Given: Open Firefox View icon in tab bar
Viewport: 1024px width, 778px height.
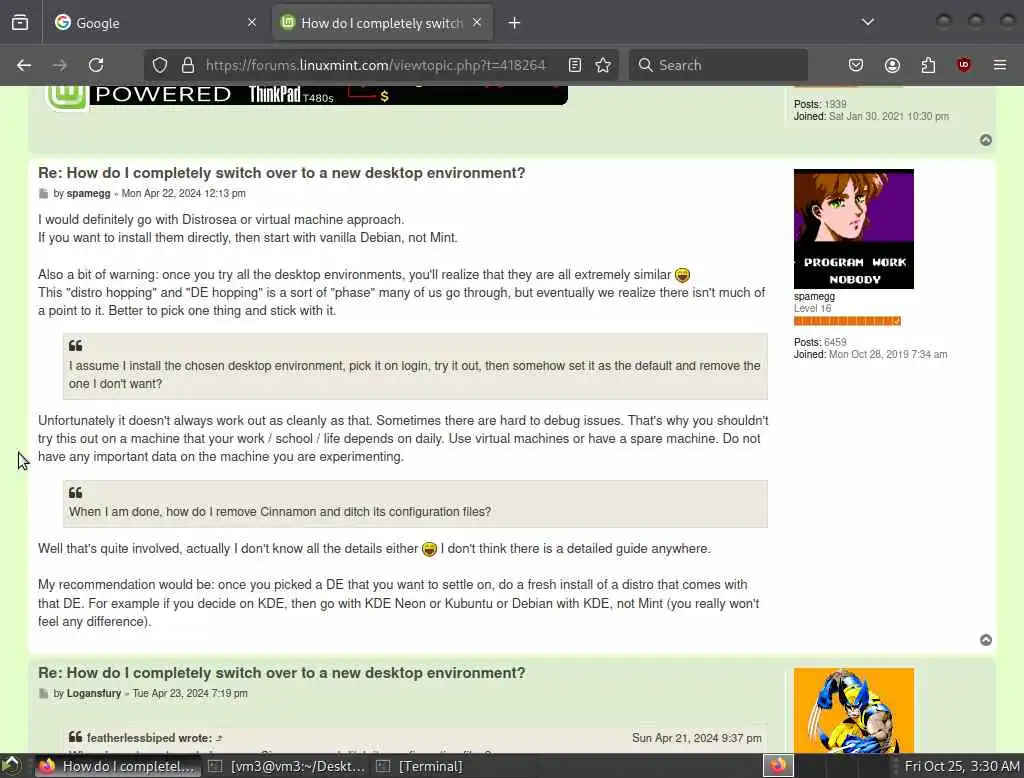Looking at the screenshot, I should click(20, 23).
